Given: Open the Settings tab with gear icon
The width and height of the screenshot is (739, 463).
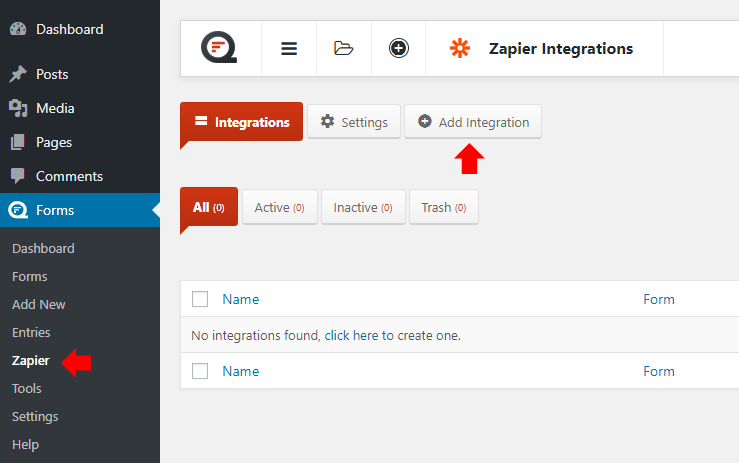Looking at the screenshot, I should point(354,122).
